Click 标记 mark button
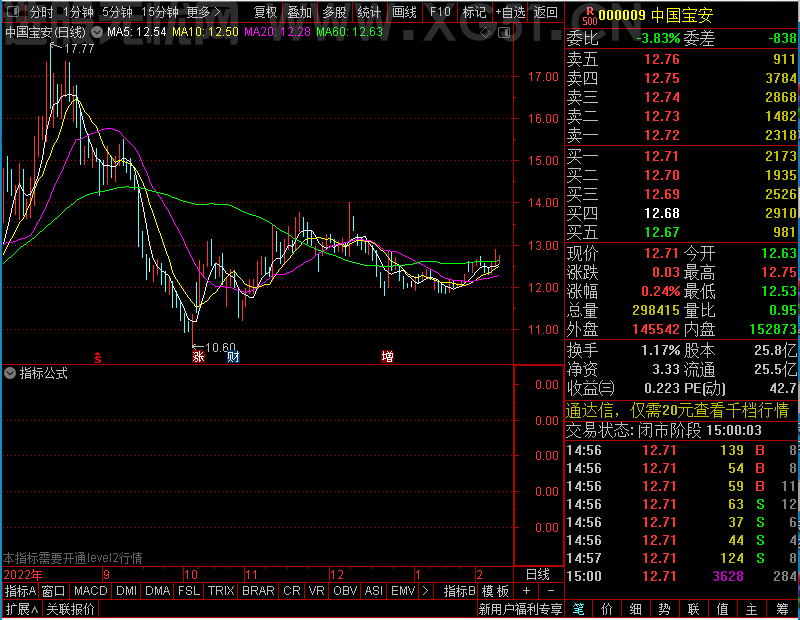The height and width of the screenshot is (620, 800). coord(474,12)
